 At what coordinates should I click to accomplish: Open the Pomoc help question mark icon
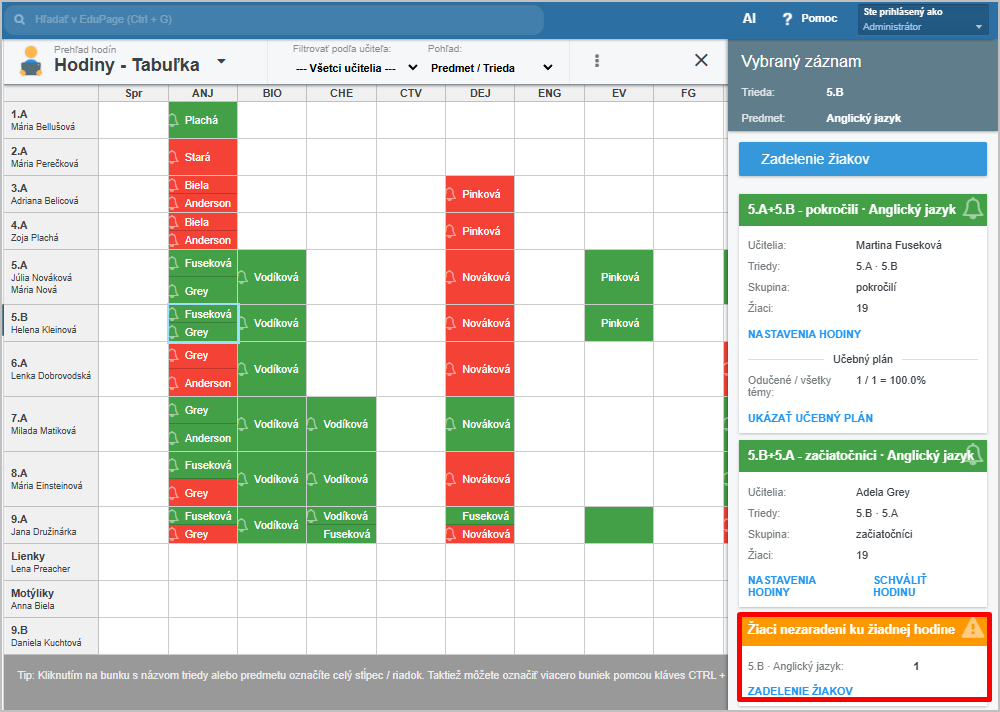click(787, 19)
